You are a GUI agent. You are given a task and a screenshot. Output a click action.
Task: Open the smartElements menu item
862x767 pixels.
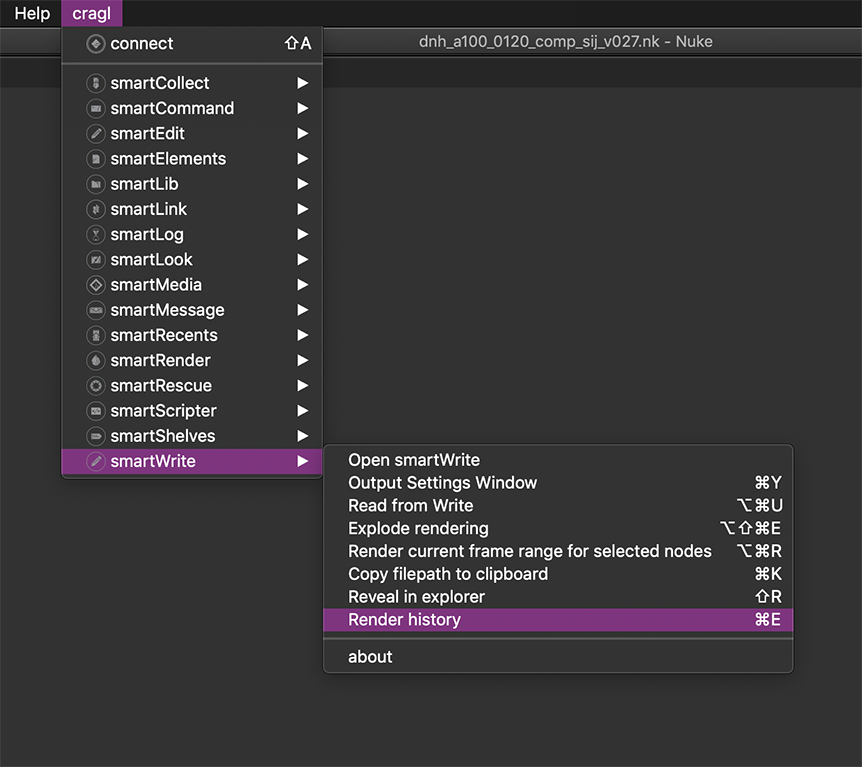pyautogui.click(x=168, y=159)
